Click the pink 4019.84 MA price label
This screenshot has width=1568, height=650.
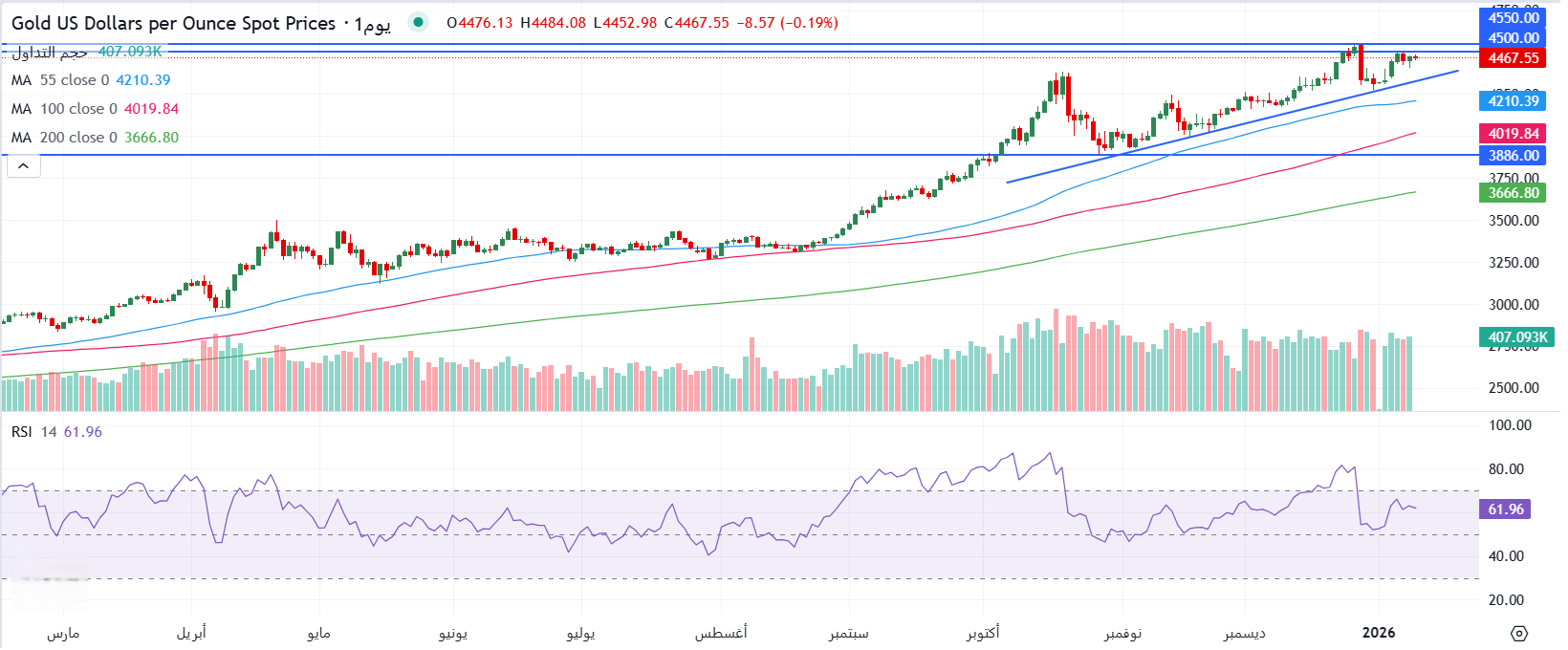pos(1513,134)
